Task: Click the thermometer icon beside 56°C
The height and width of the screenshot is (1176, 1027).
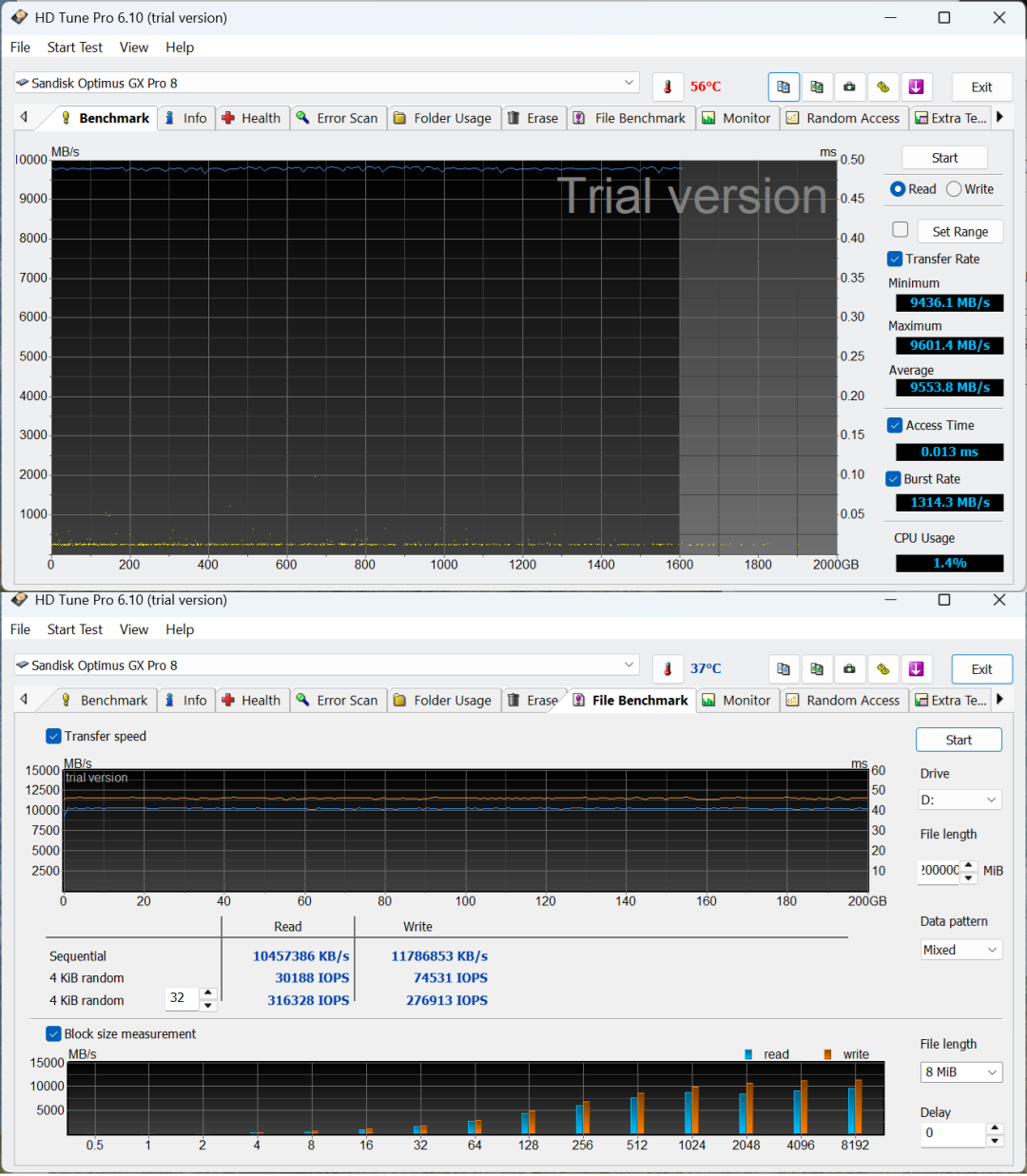Action: pos(668,87)
